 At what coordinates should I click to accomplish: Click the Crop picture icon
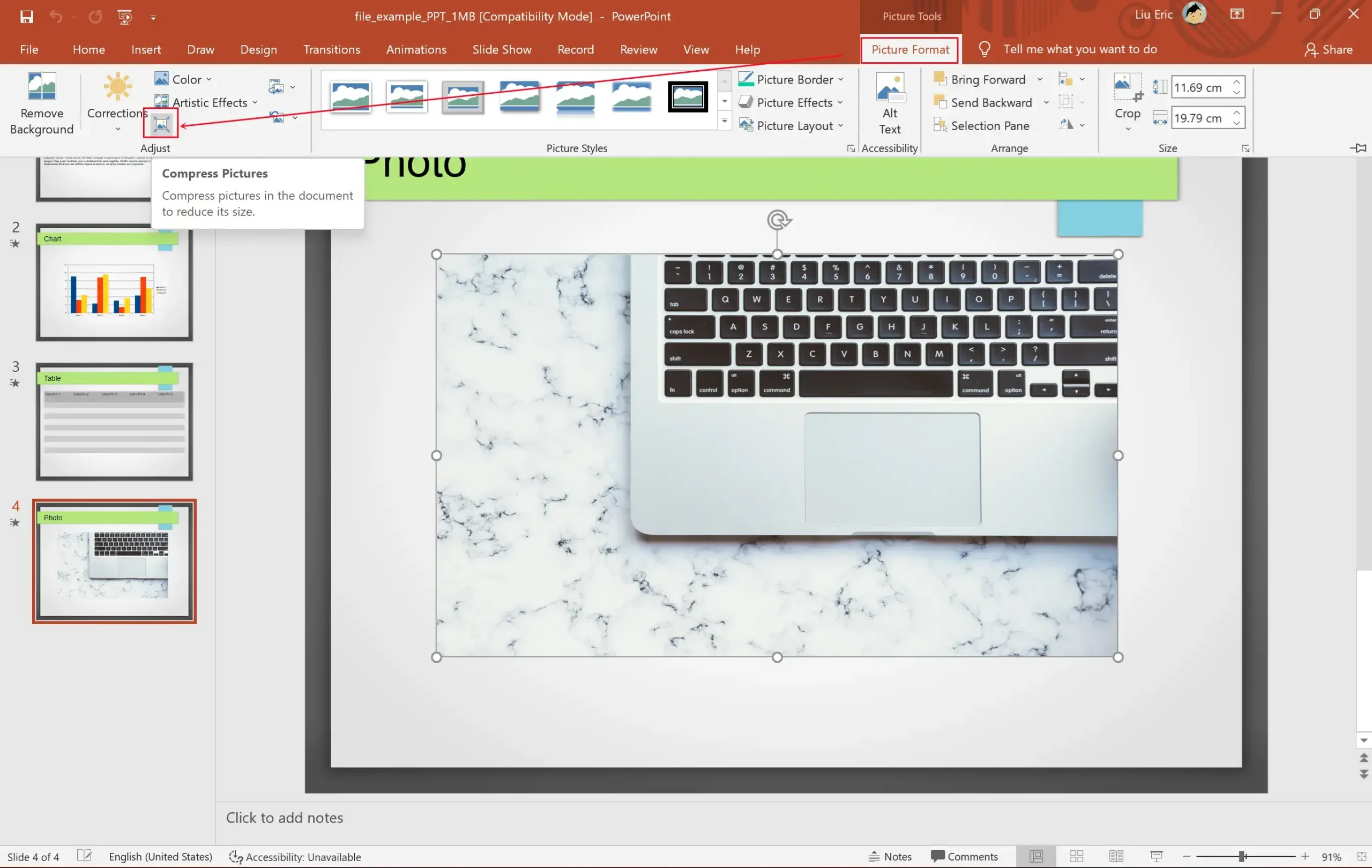pyautogui.click(x=1128, y=87)
